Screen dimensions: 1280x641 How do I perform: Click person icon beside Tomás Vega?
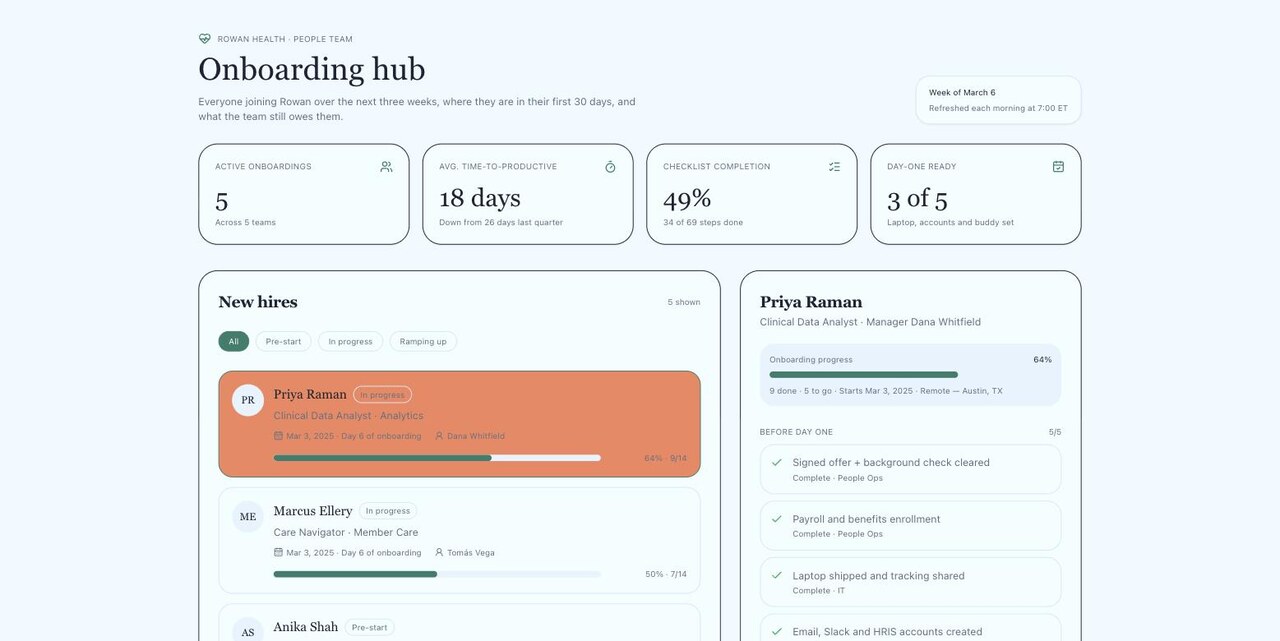[439, 552]
